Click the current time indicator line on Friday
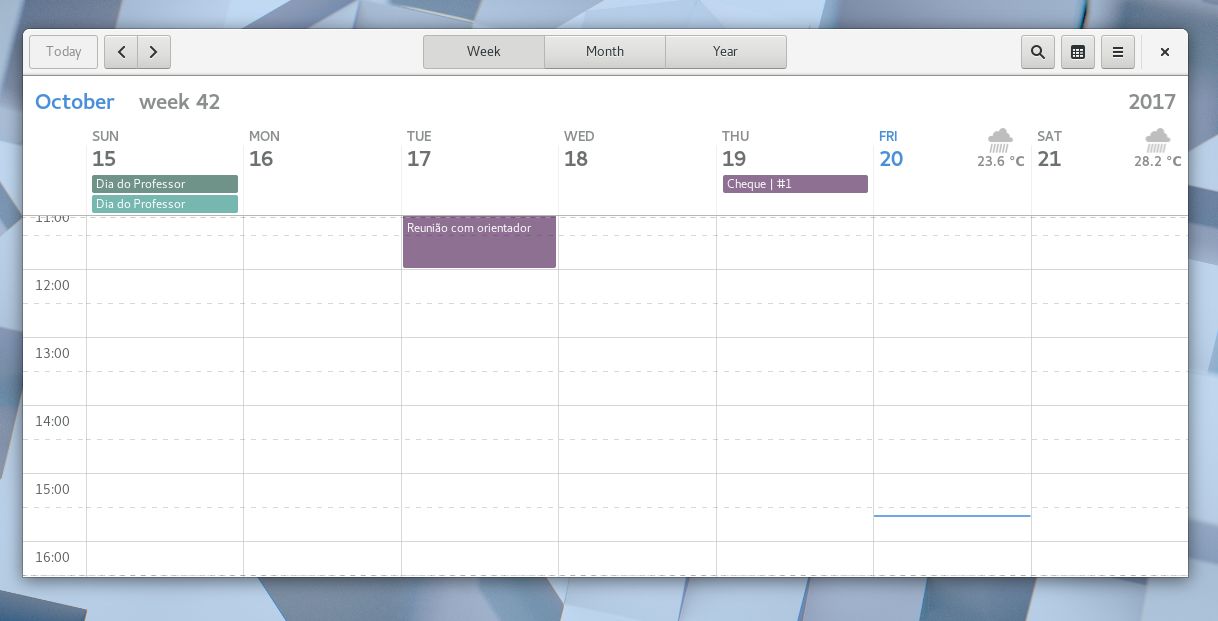The width and height of the screenshot is (1218, 621). (952, 516)
